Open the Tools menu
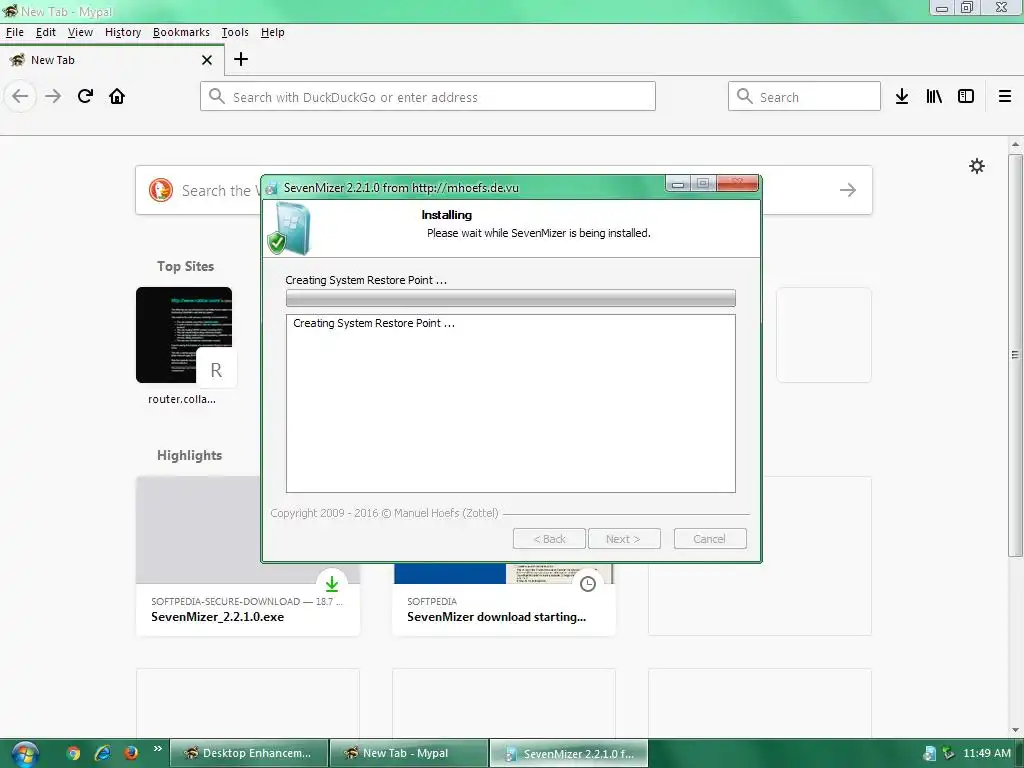Screen dimensions: 1024x768 coord(235,32)
